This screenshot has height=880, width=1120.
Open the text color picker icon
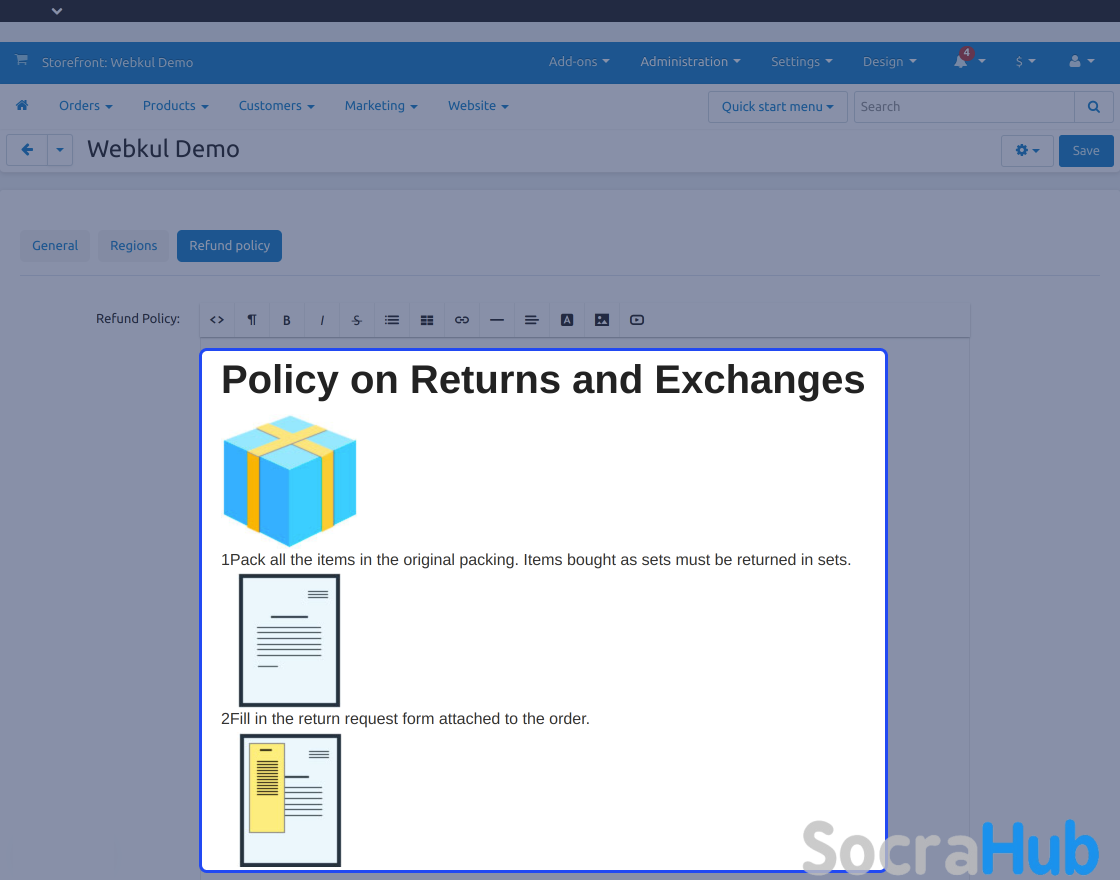567,320
